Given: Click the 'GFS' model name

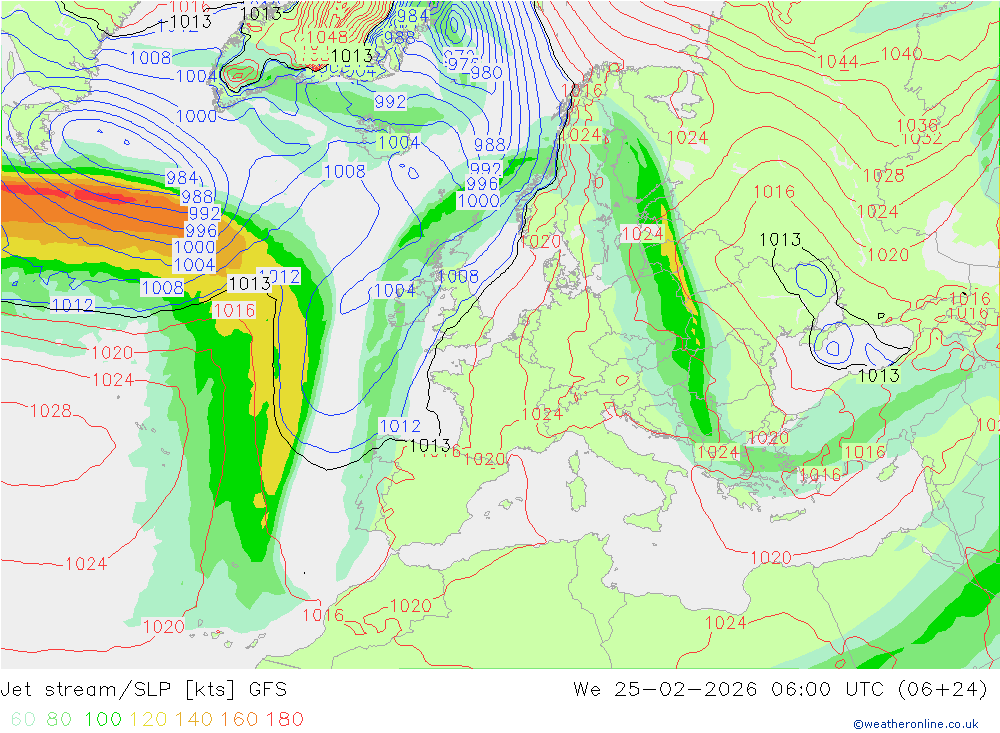Looking at the screenshot, I should (268, 690).
